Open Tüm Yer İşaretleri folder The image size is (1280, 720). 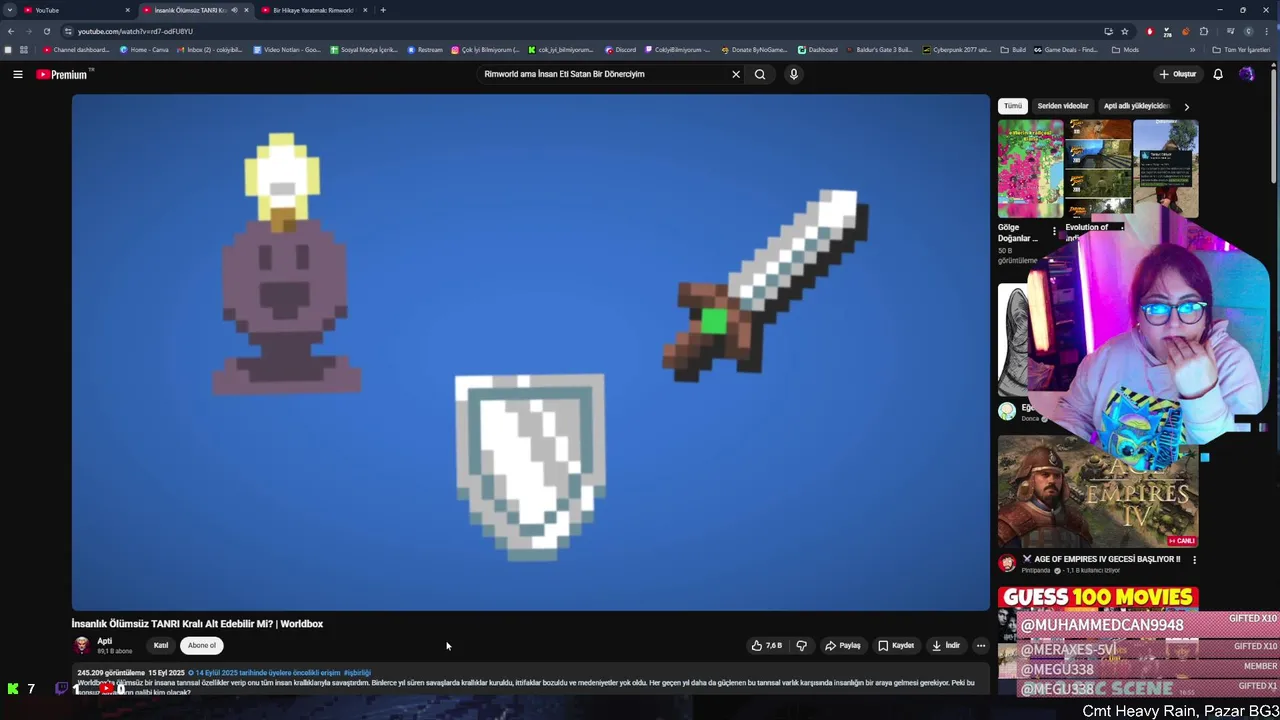[1240, 50]
